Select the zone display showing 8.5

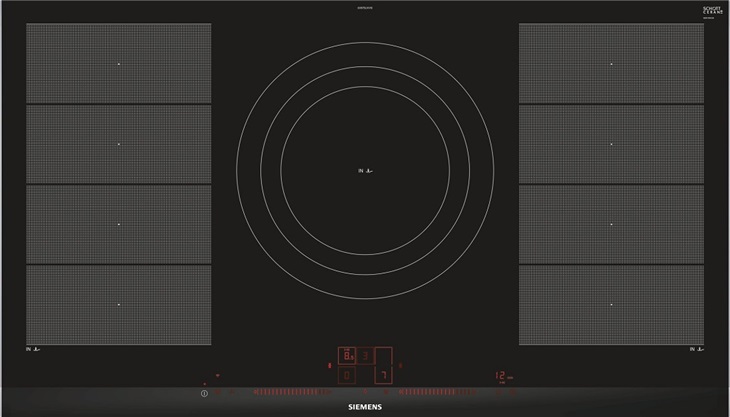347,355
